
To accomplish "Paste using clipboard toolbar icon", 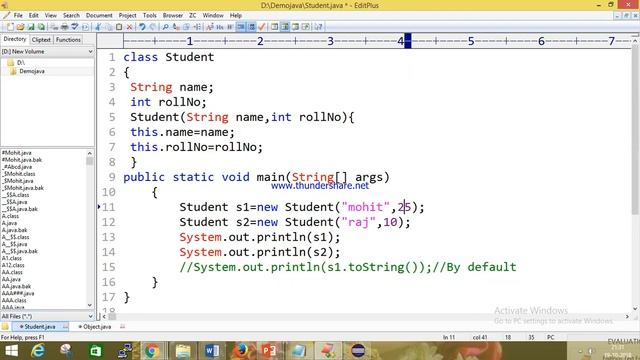I will (119, 27).
